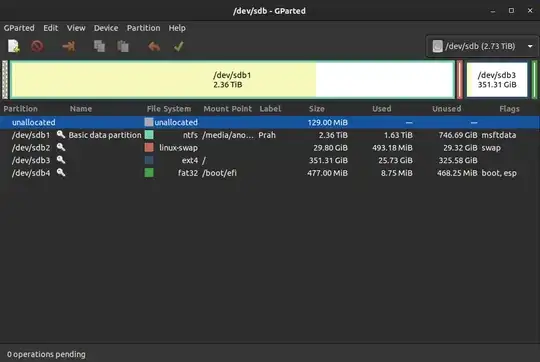Select the green sdb4 strip in disk map
540x362 pixels.
(x=534, y=80)
